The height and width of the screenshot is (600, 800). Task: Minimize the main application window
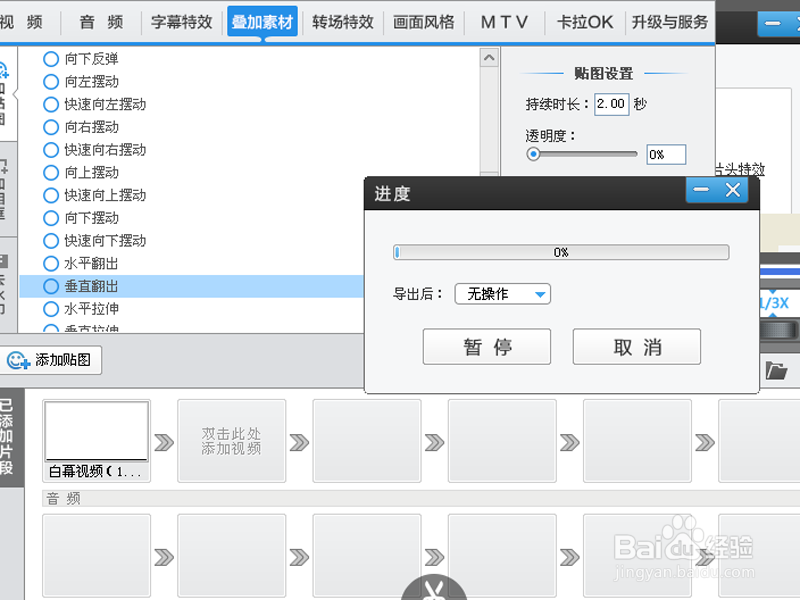(x=772, y=23)
